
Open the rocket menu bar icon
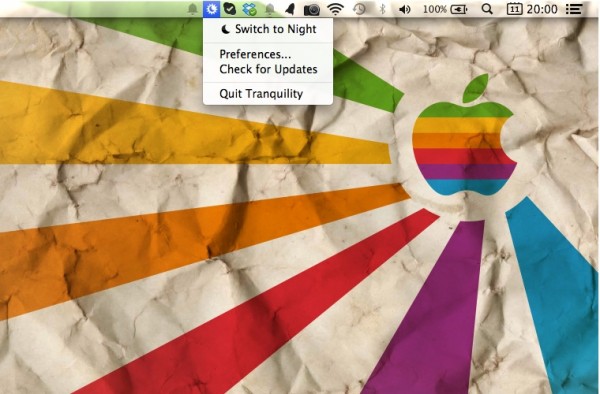pyautogui.click(x=290, y=9)
